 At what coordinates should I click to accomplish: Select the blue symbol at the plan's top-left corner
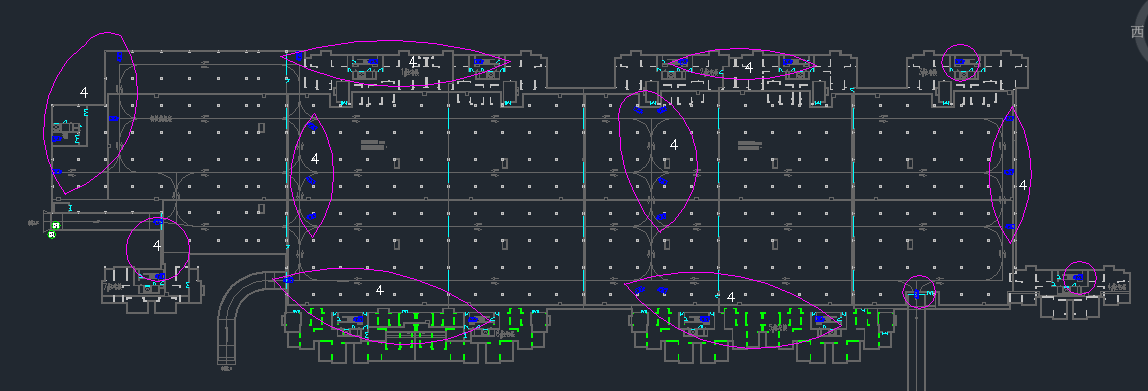[119, 56]
